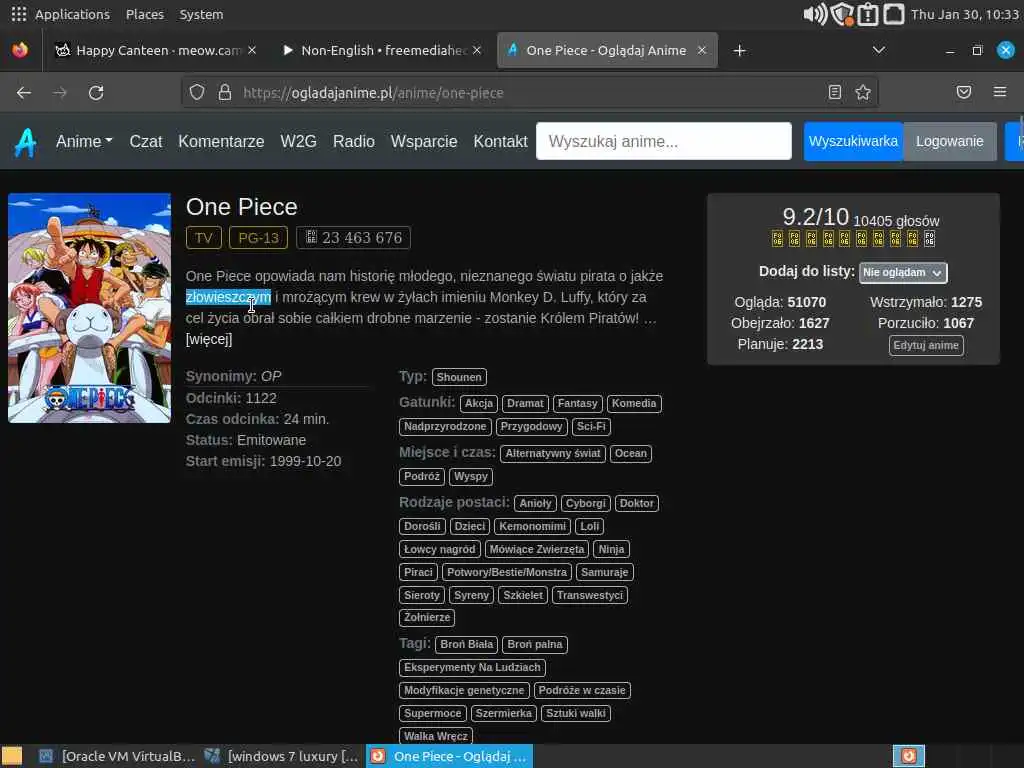This screenshot has width=1024, height=768.
Task: Close the One Piece tab
Action: pos(702,50)
